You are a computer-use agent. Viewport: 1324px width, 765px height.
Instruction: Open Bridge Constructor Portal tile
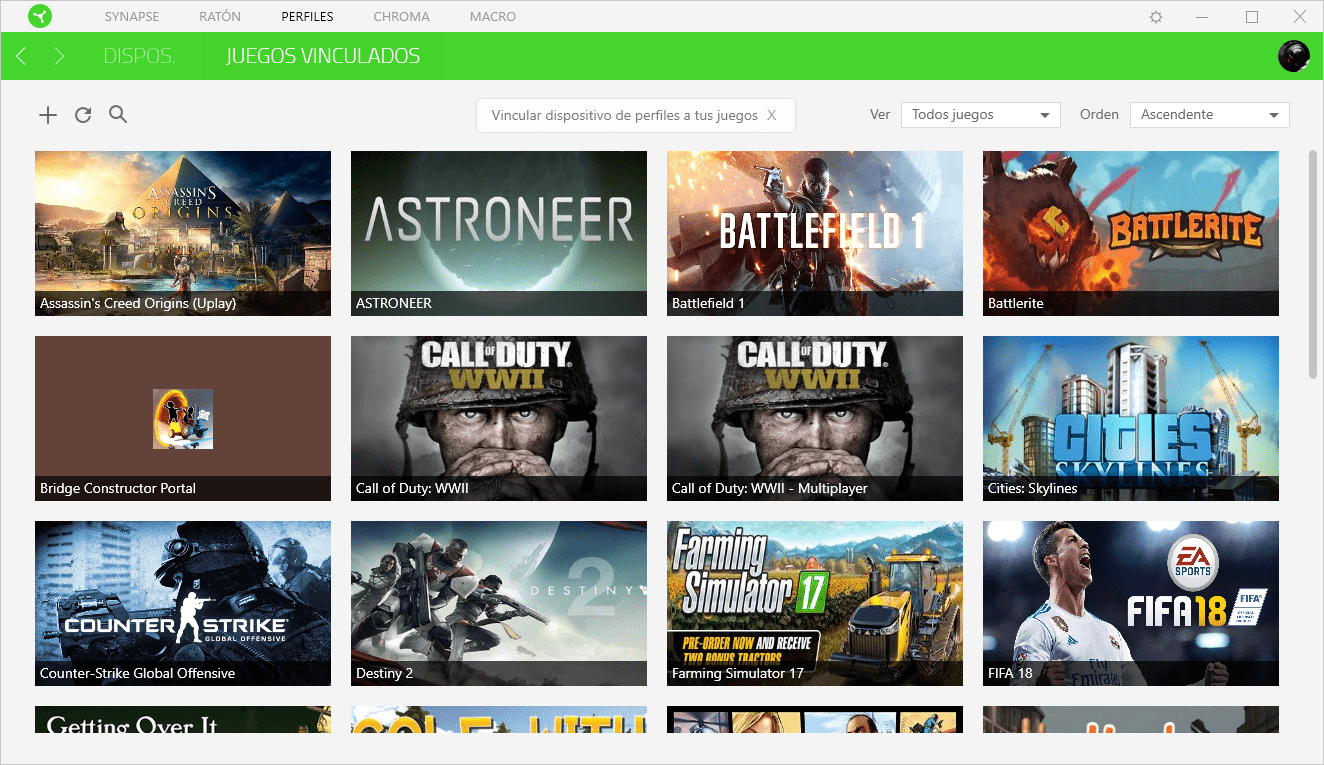[183, 418]
